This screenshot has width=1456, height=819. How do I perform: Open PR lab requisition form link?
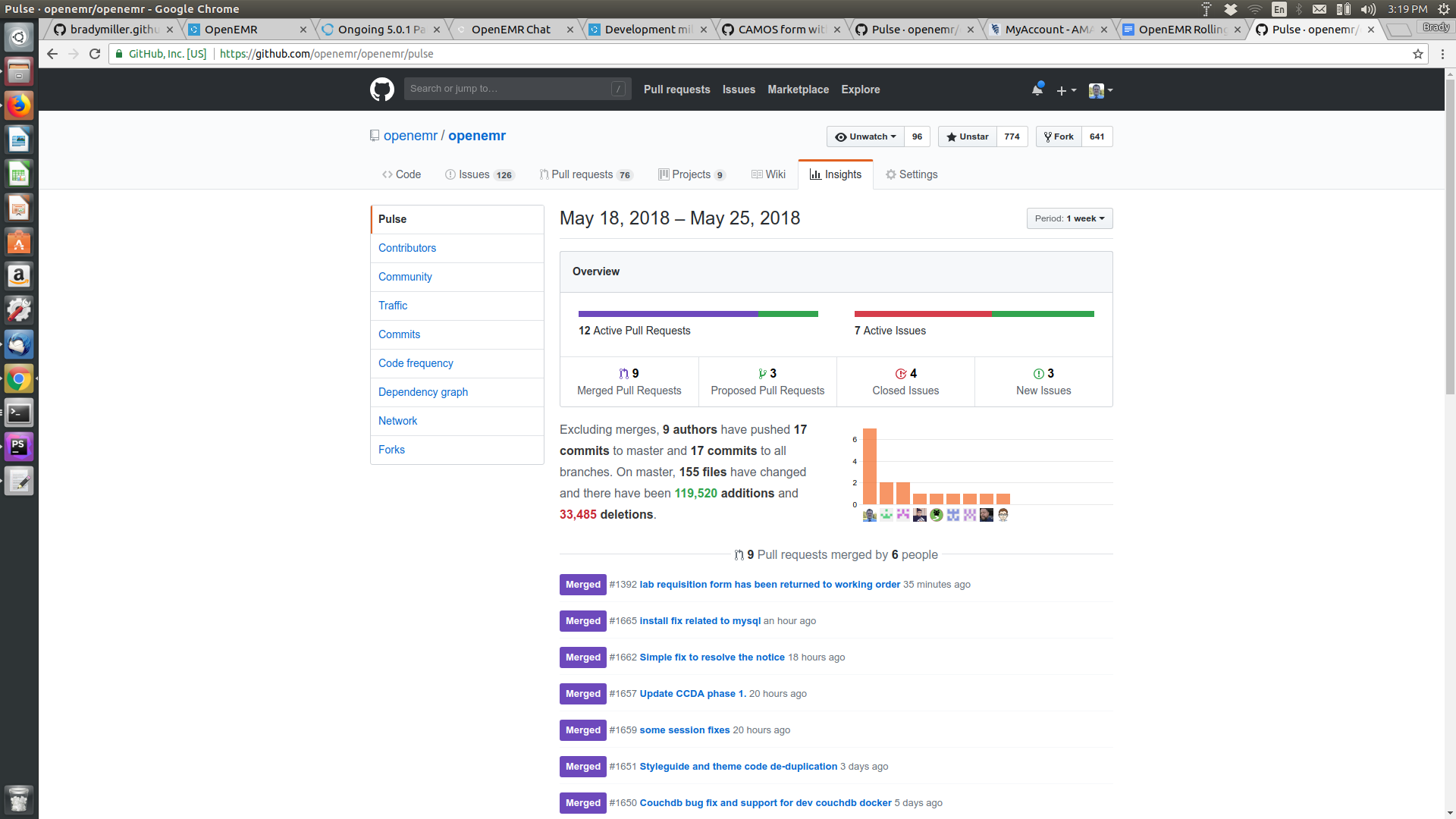tap(770, 585)
